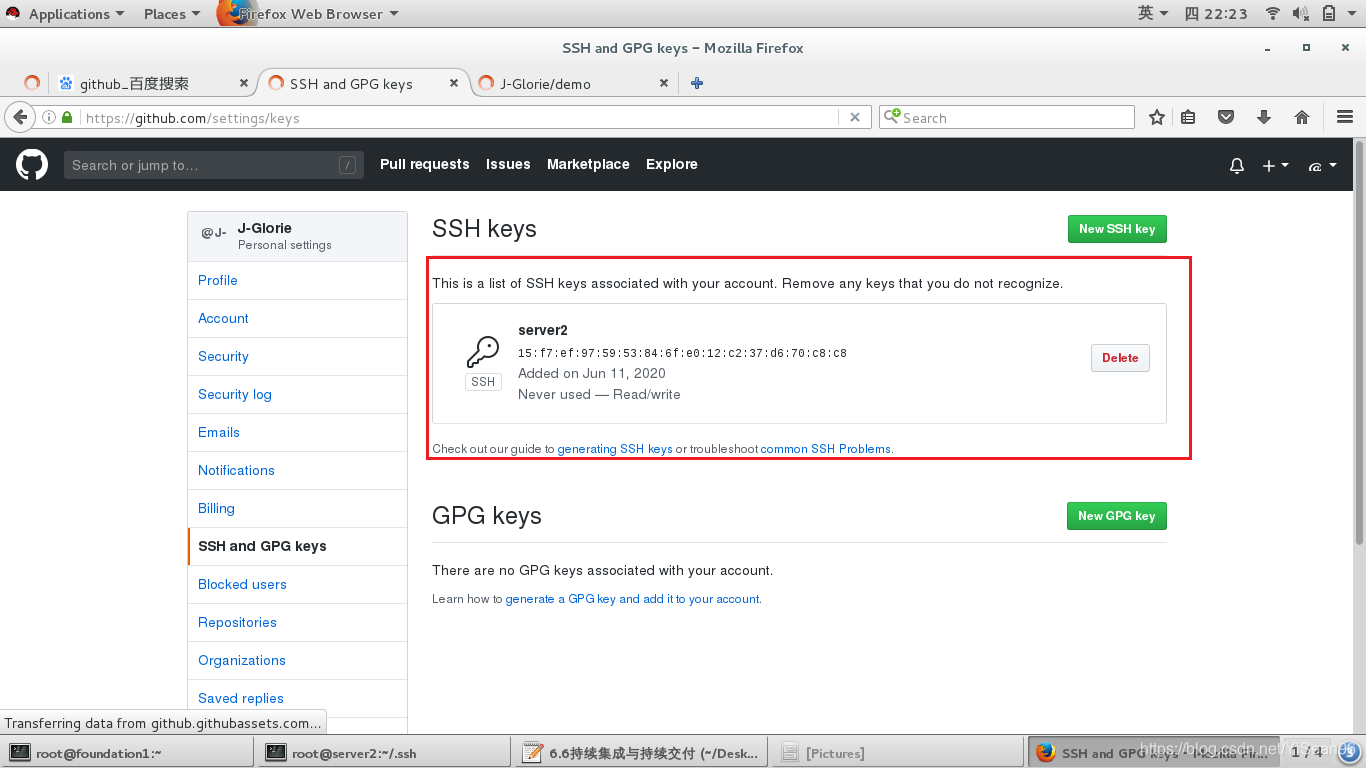Show bookmarks list icon in toolbar
The width and height of the screenshot is (1366, 768).
(1188, 117)
